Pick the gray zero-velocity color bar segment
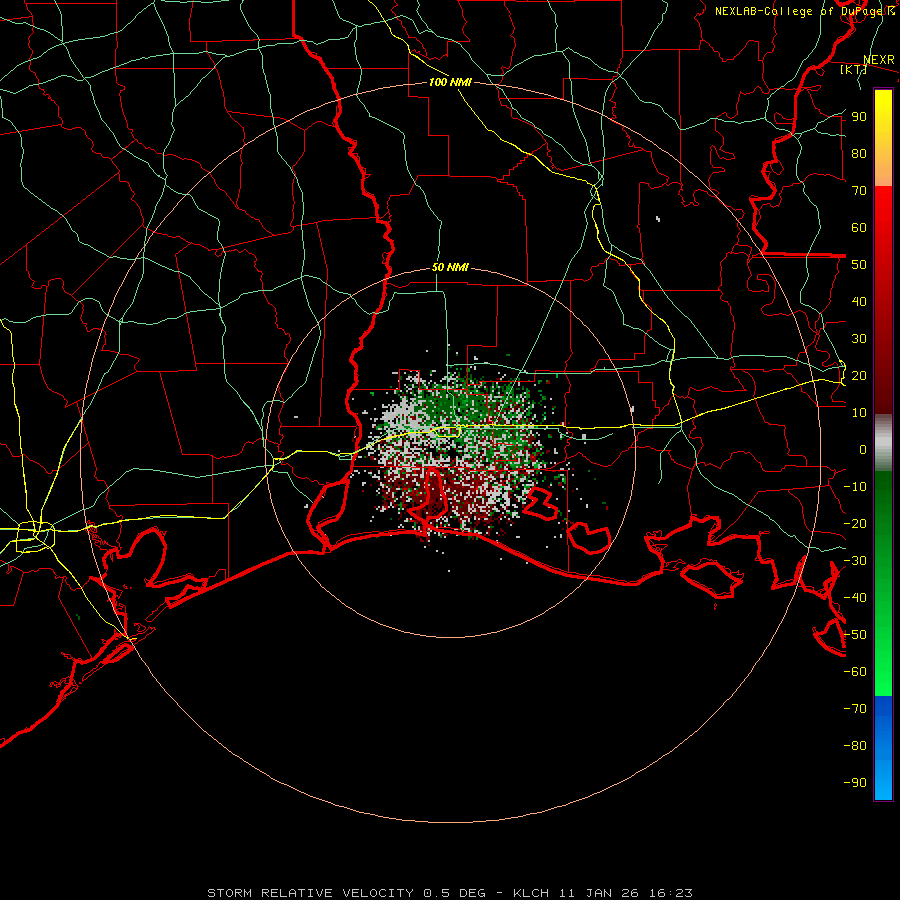The image size is (900, 900). pyautogui.click(x=883, y=443)
